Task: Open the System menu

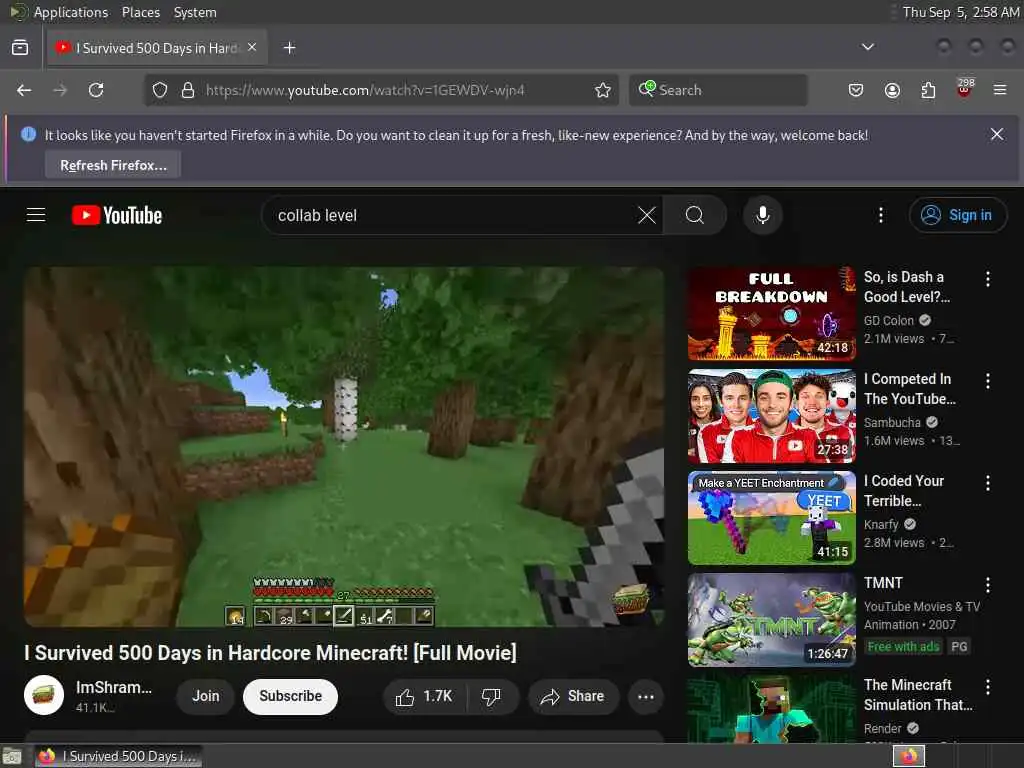Action: tap(195, 12)
